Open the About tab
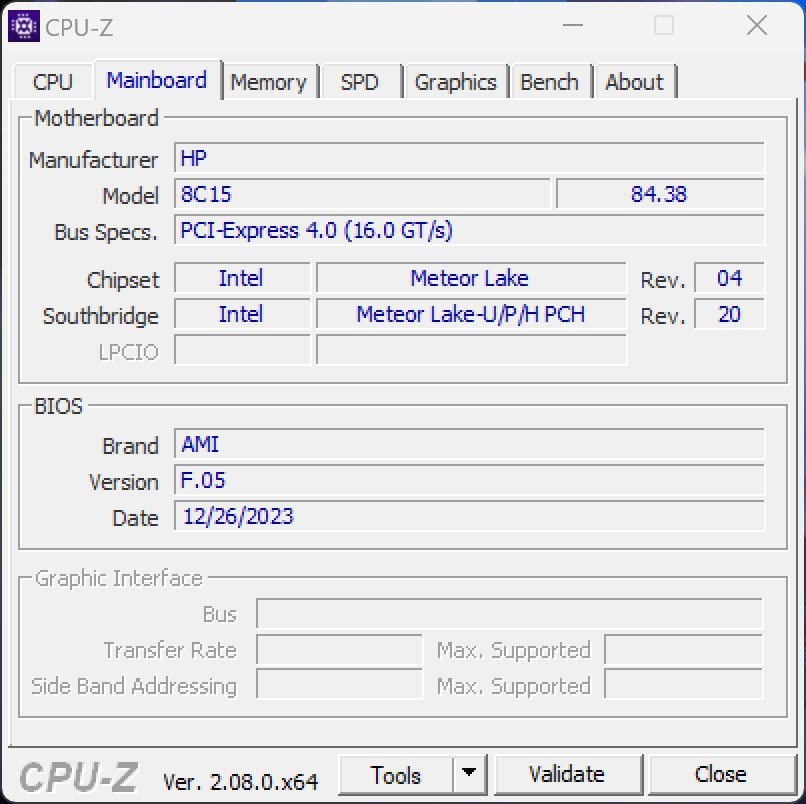This screenshot has height=804, width=806. [635, 82]
